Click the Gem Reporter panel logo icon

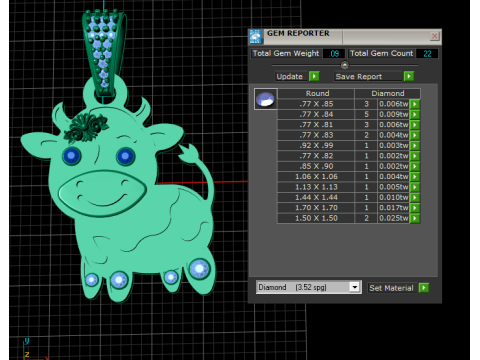point(256,37)
